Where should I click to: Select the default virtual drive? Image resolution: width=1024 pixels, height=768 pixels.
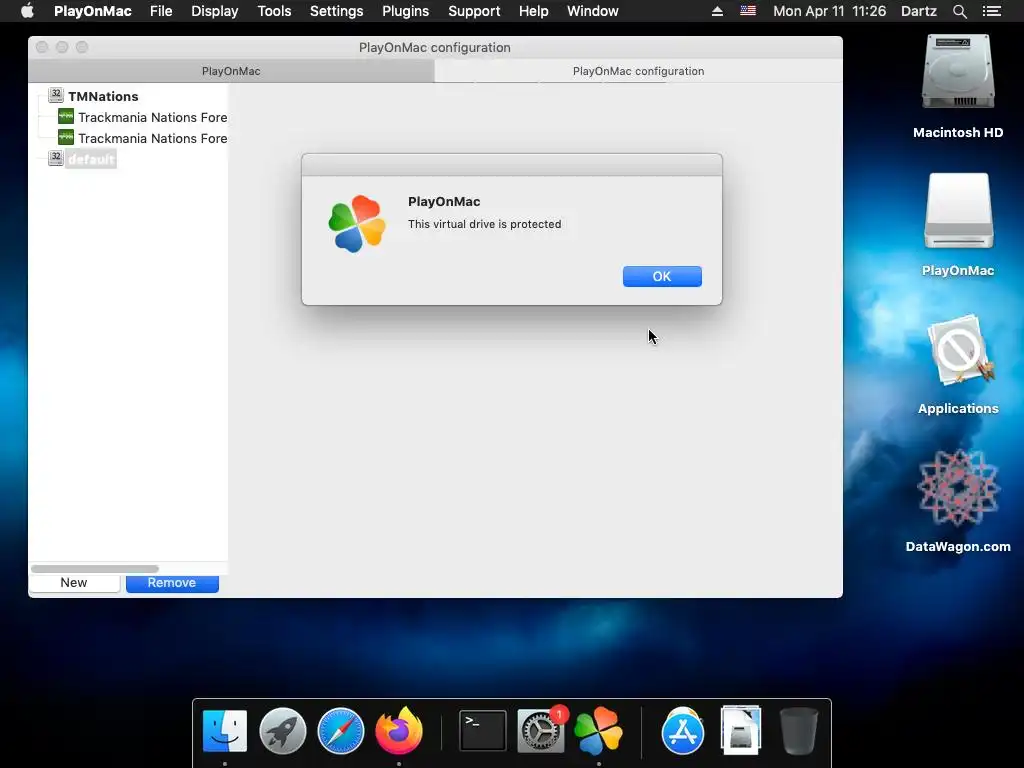point(91,159)
